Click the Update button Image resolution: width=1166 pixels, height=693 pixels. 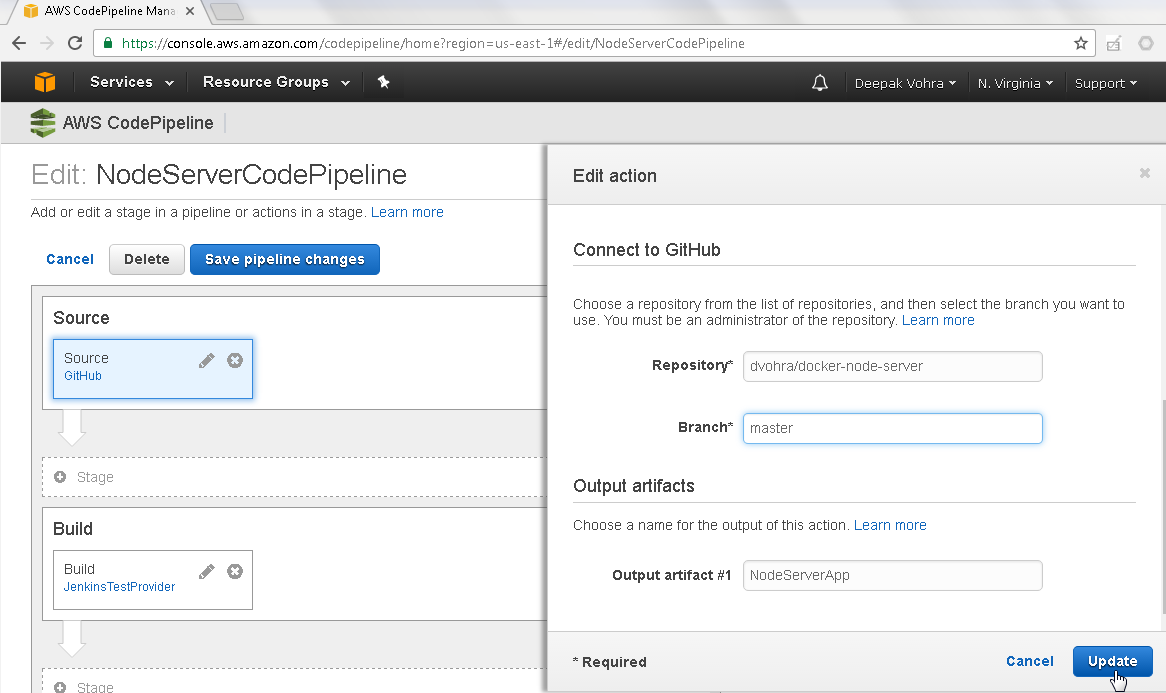(x=1112, y=661)
